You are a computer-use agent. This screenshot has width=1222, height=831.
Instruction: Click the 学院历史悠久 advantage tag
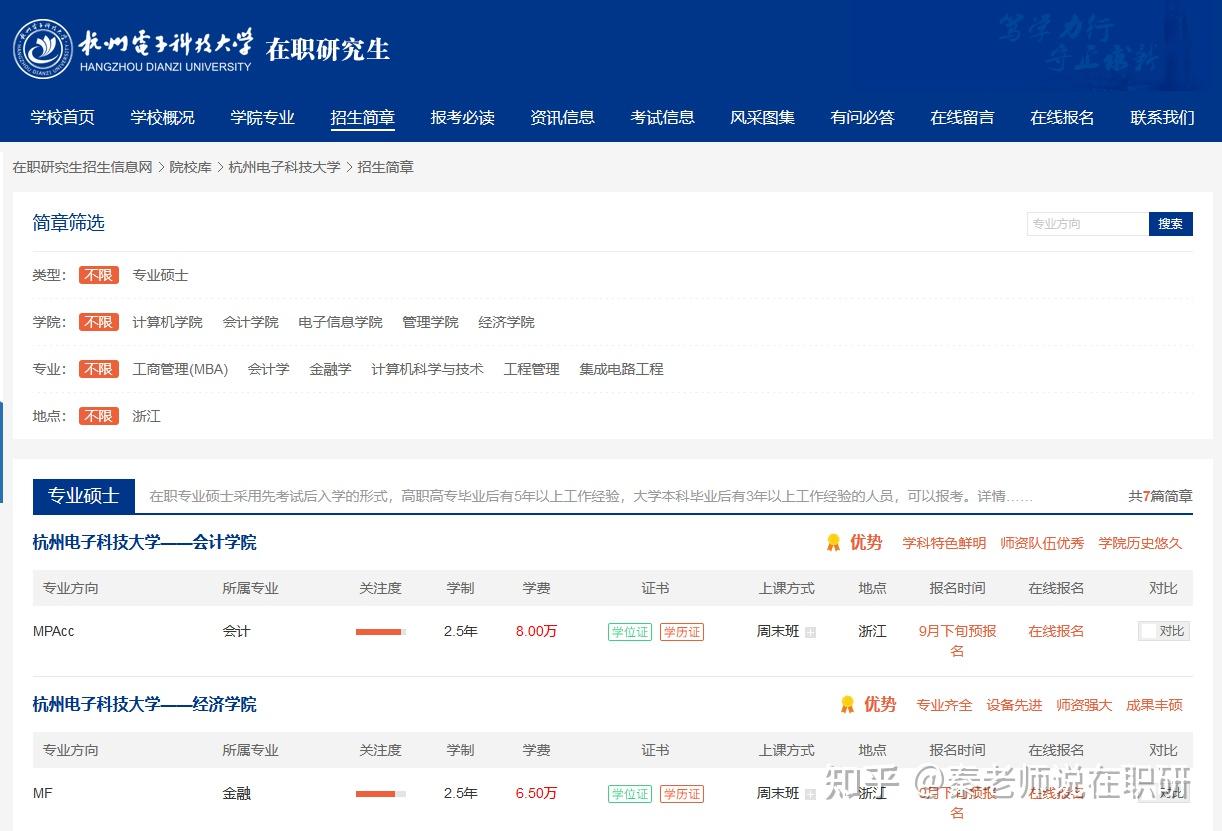click(x=1140, y=543)
